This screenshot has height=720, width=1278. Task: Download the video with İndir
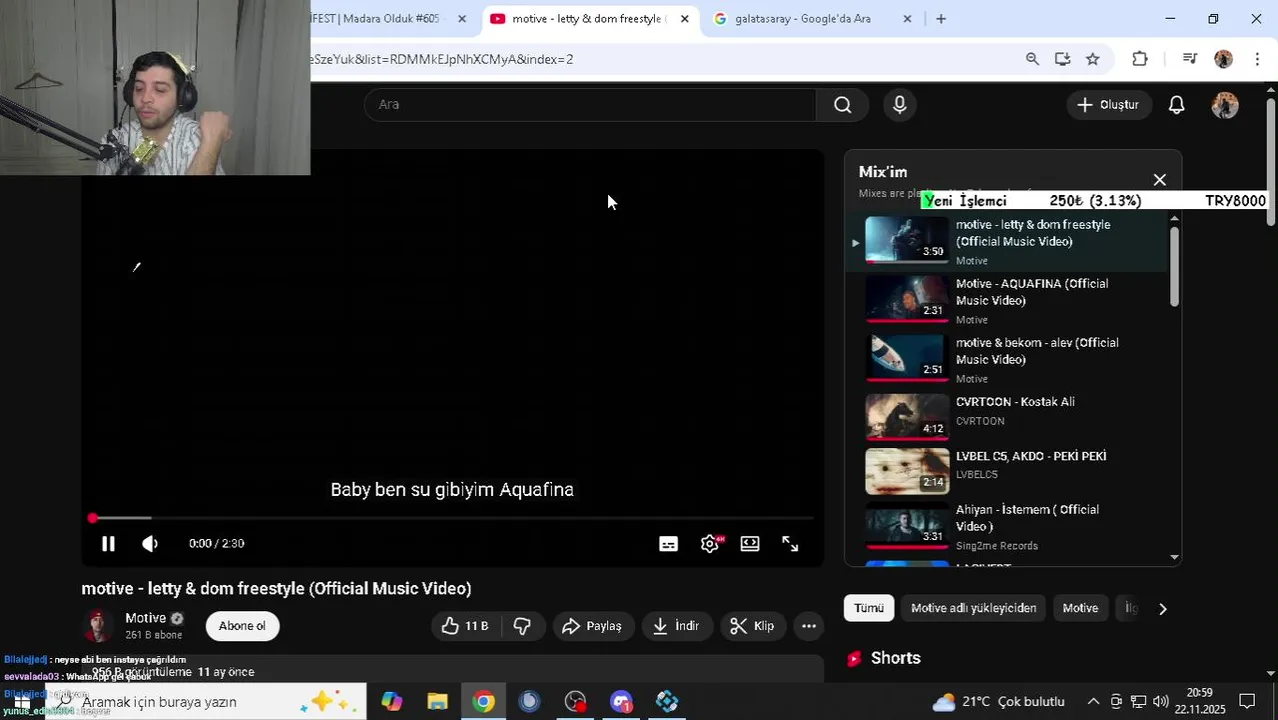click(x=676, y=626)
